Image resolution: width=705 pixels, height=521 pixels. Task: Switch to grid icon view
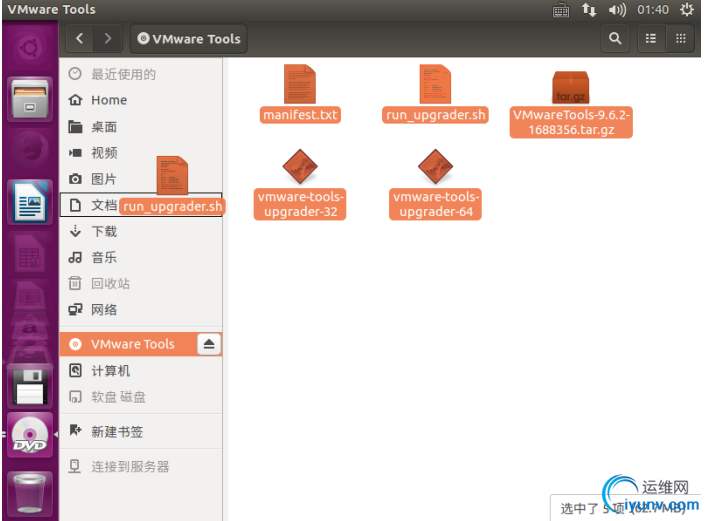tap(681, 39)
